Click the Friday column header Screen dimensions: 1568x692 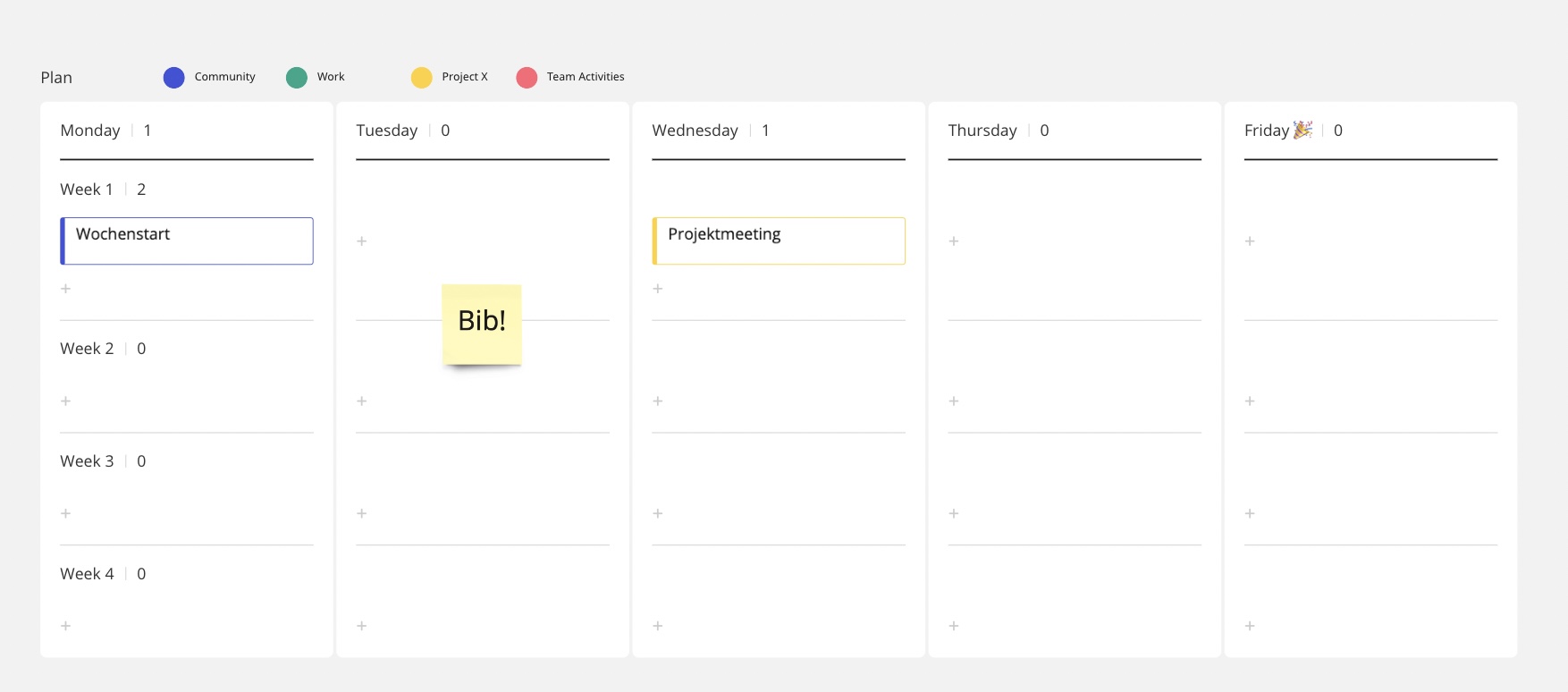tap(1267, 131)
